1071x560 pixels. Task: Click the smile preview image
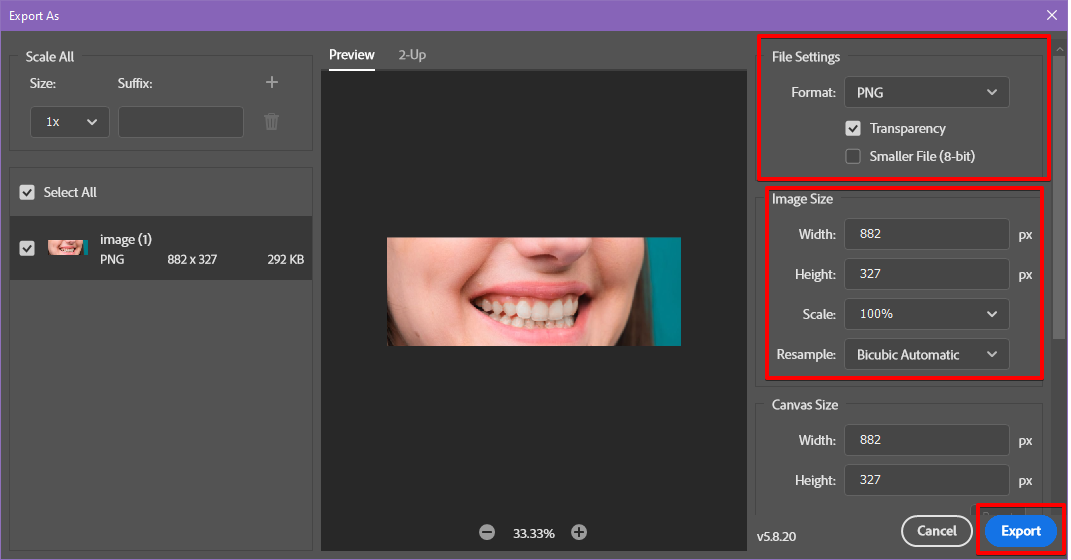pyautogui.click(x=534, y=292)
